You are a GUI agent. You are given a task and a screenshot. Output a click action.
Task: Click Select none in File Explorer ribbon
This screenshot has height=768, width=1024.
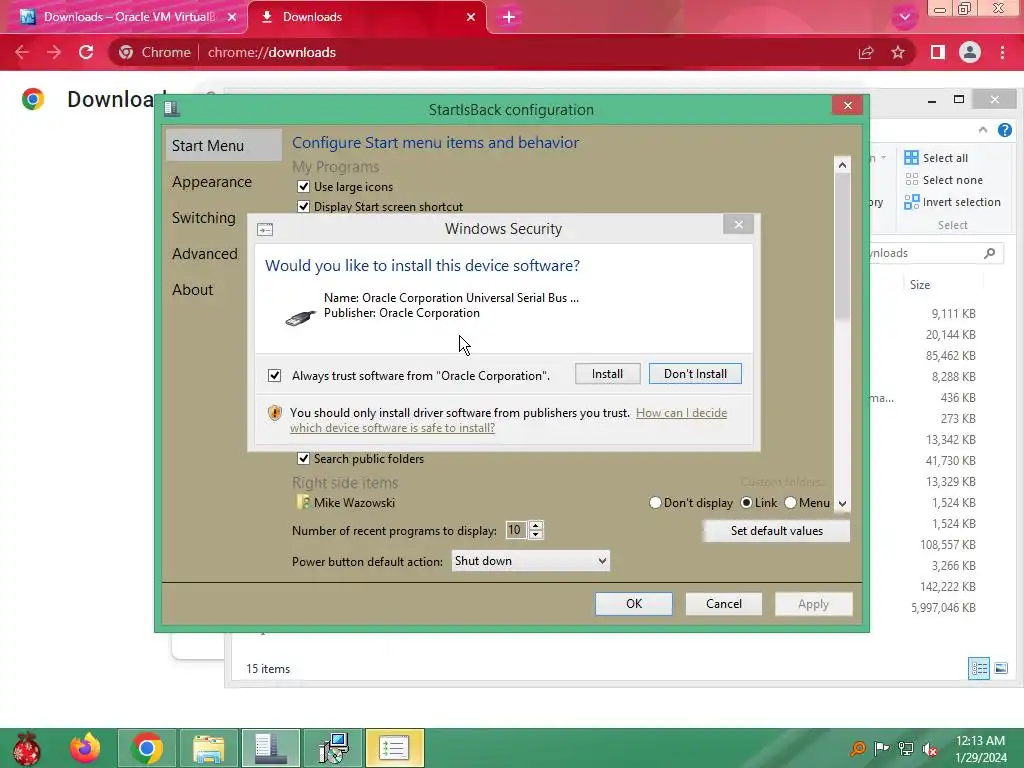pos(944,180)
